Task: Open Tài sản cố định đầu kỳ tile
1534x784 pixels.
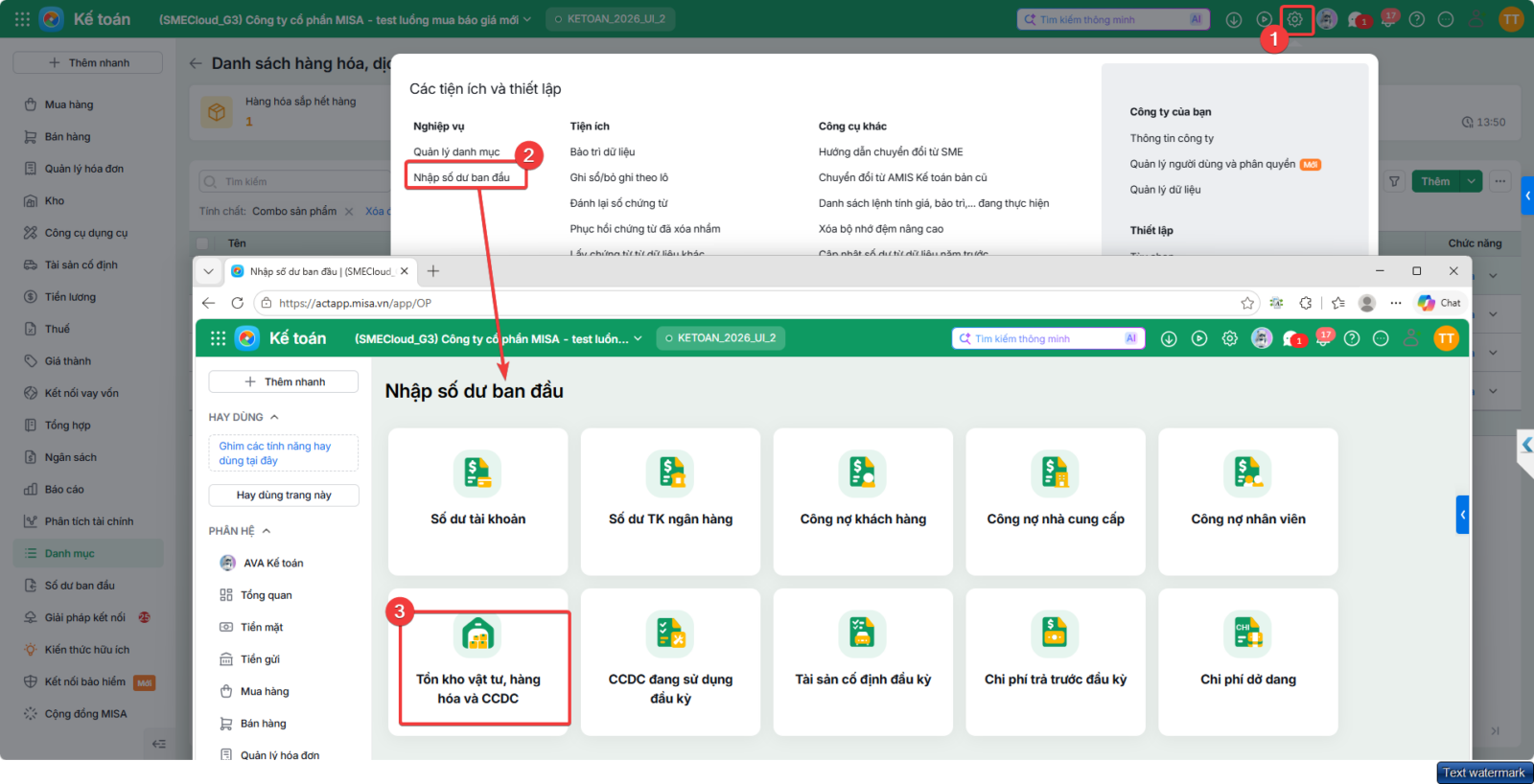Action: (x=863, y=662)
